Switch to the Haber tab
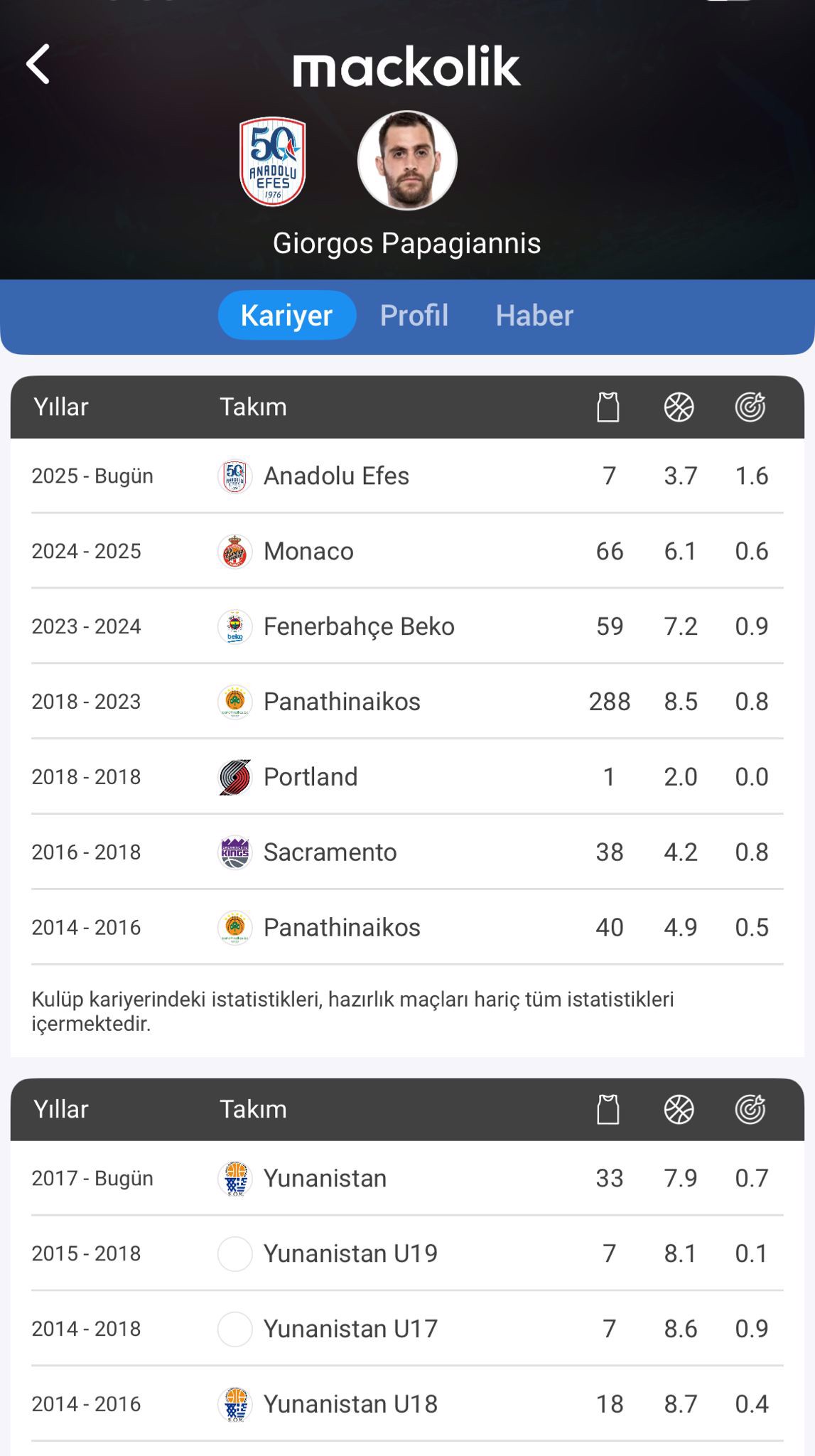Viewport: 815px width, 1456px height. [534, 315]
